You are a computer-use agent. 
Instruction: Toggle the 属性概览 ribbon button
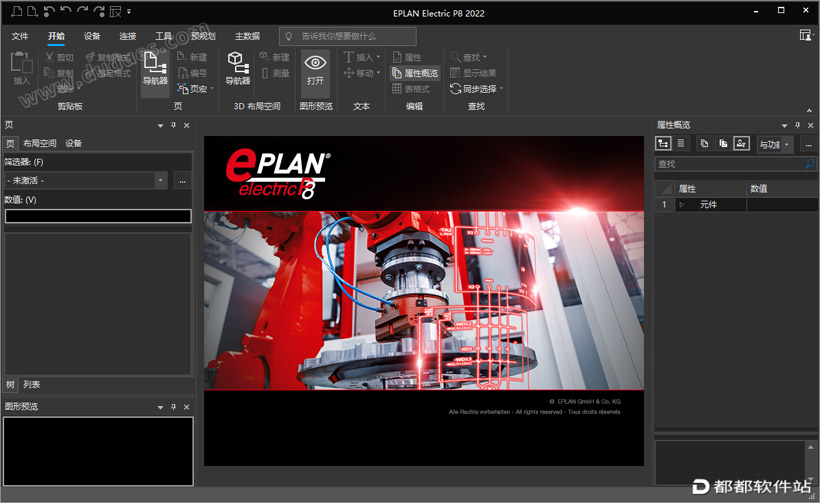416,73
